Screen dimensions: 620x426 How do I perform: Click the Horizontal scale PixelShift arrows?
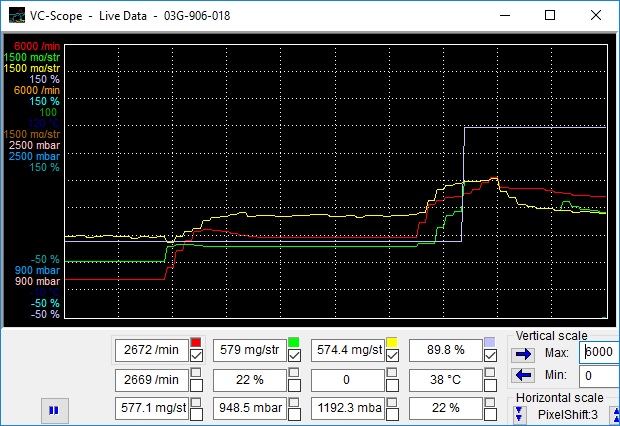tap(519, 414)
